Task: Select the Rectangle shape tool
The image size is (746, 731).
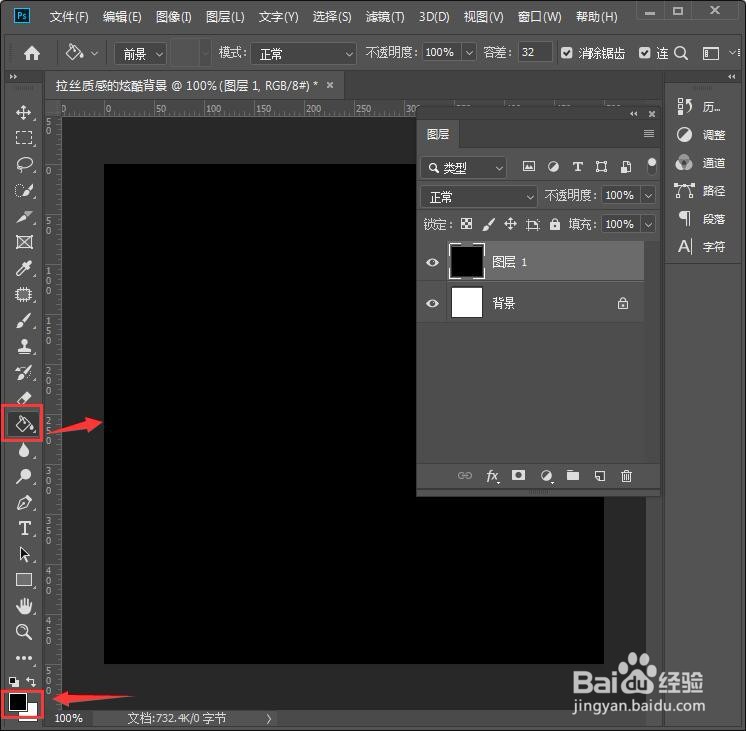Action: (x=24, y=580)
